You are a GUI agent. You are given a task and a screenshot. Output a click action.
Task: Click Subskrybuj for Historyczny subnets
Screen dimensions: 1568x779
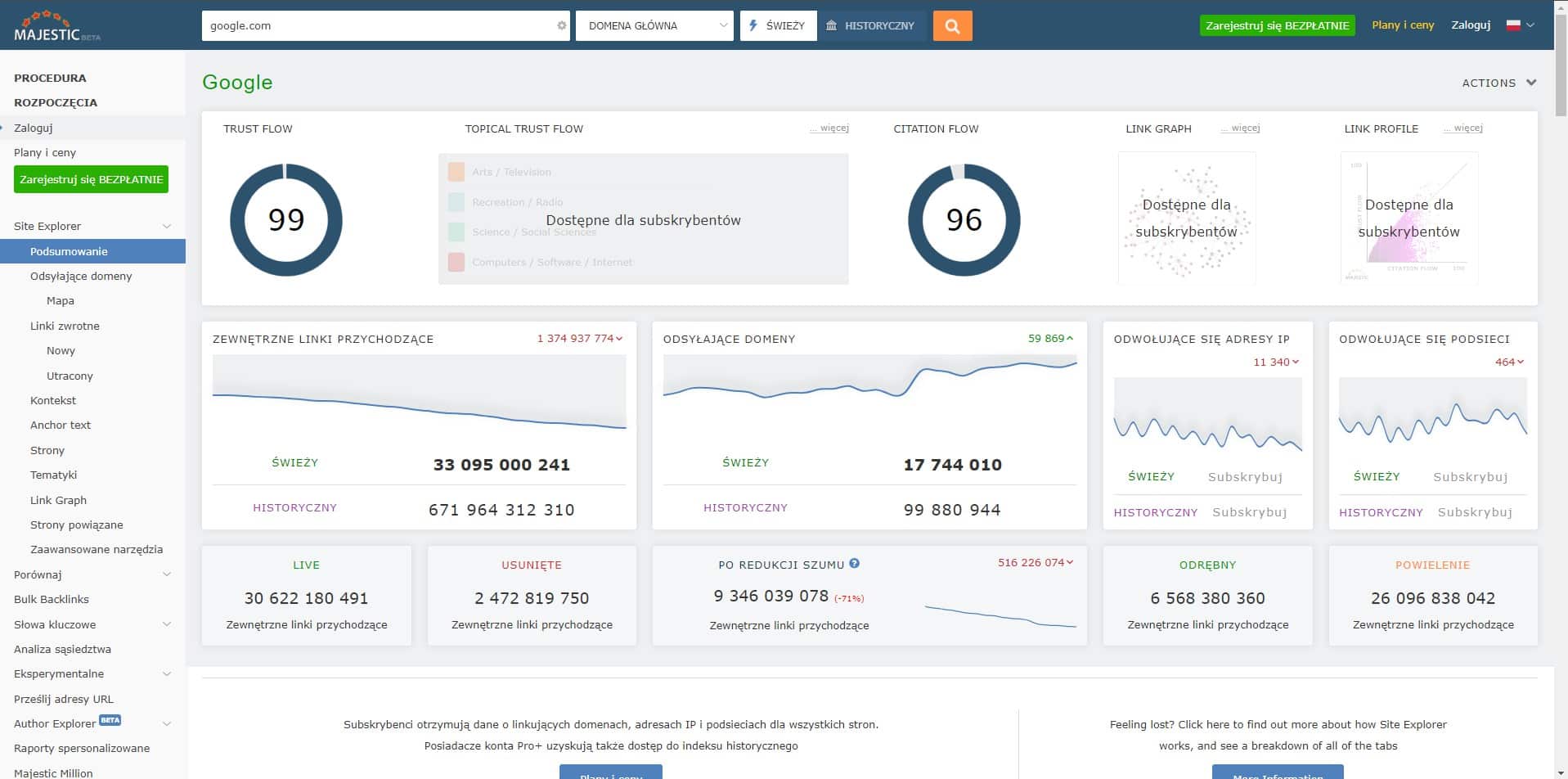click(1475, 512)
